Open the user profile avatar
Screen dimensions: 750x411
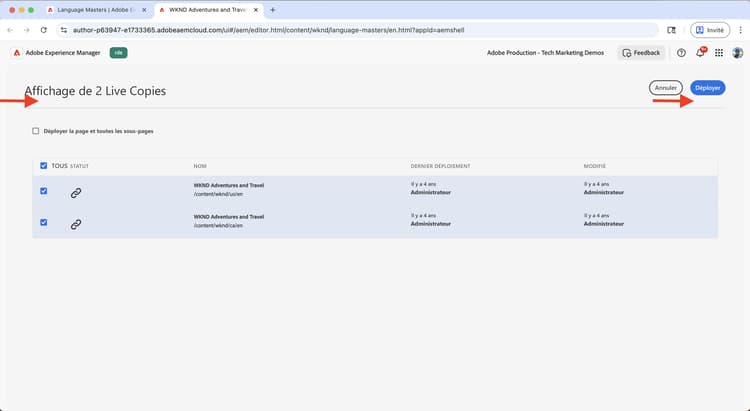[x=738, y=53]
